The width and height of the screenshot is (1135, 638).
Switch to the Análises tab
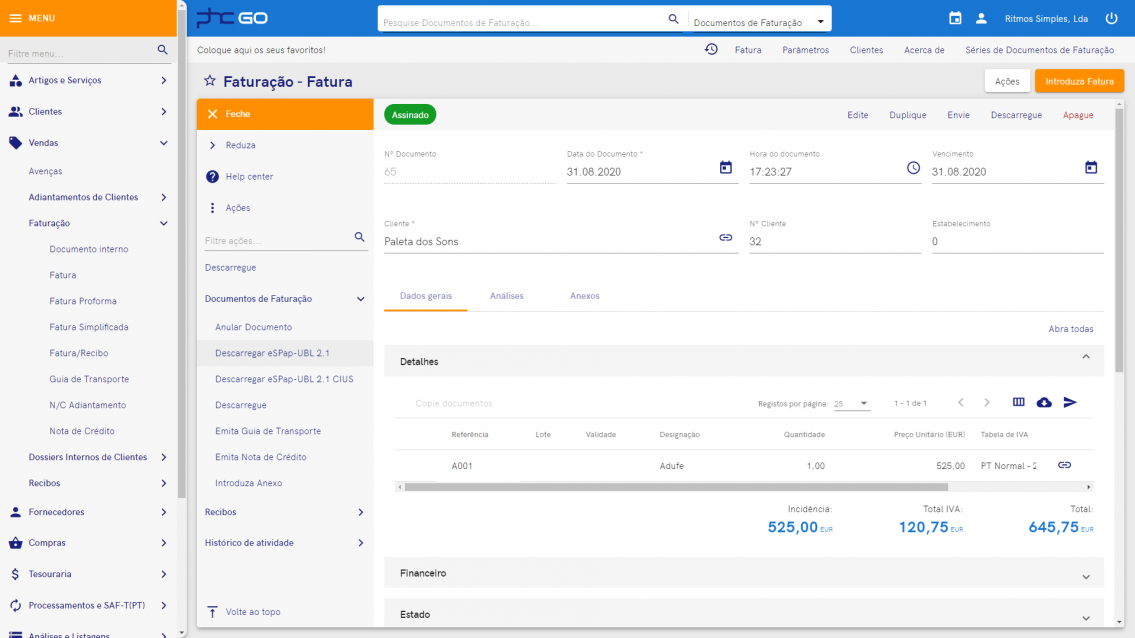[x=506, y=295]
